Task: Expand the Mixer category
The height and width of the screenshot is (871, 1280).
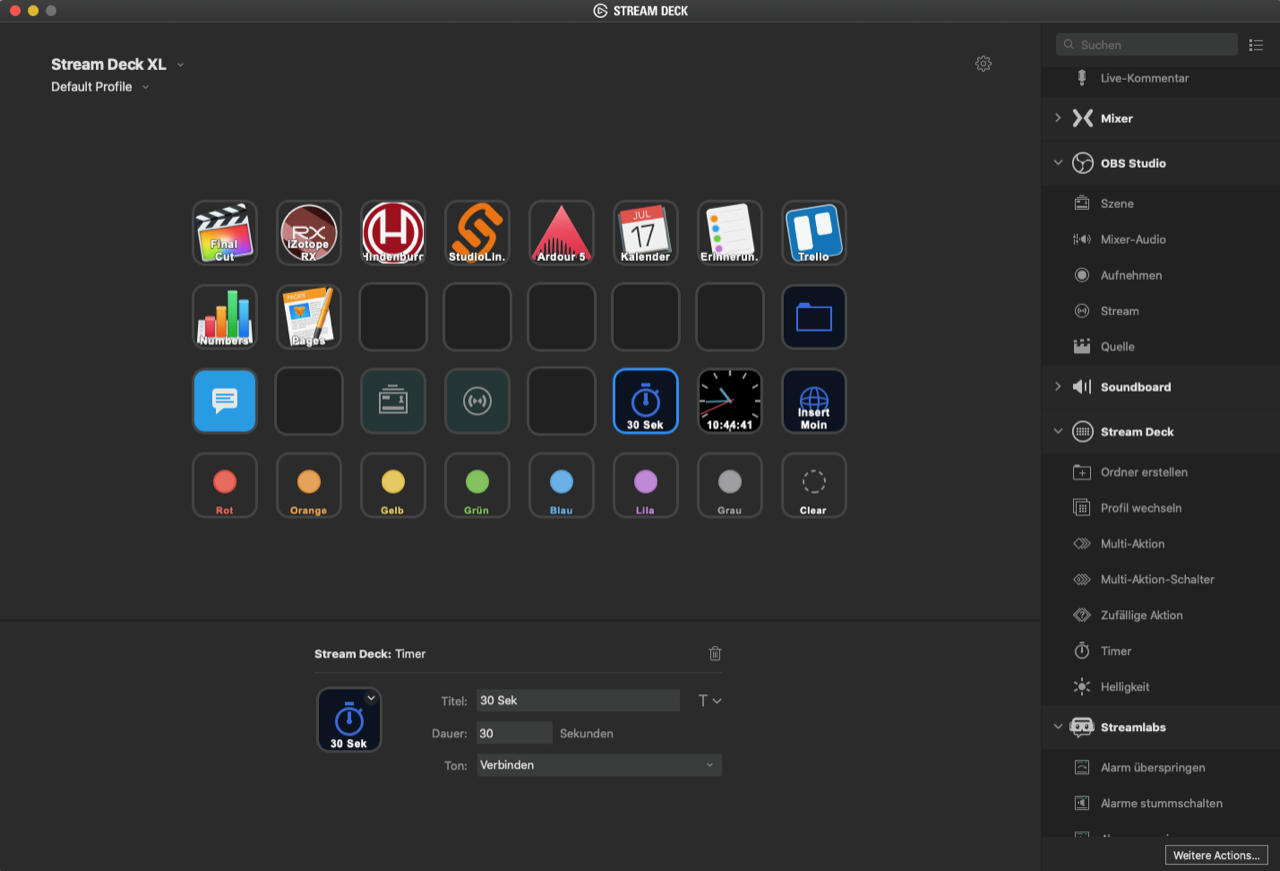Action: 1058,118
